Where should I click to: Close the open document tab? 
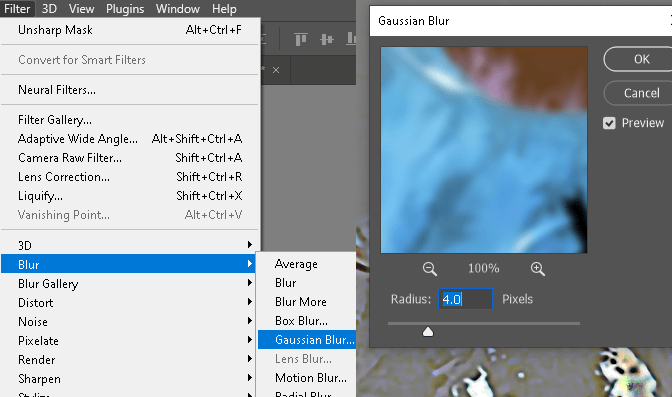click(x=276, y=70)
